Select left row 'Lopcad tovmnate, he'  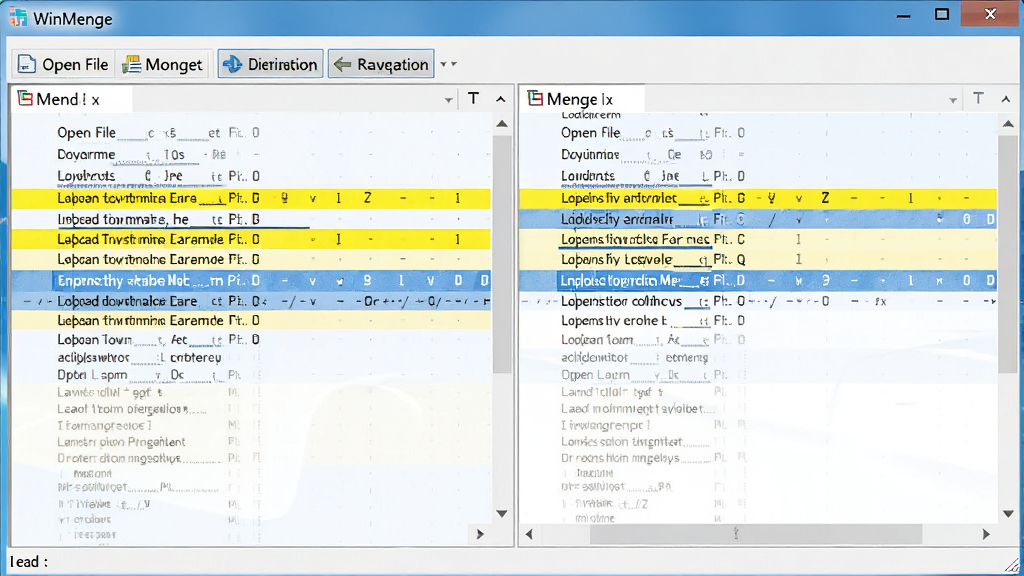pos(252,219)
